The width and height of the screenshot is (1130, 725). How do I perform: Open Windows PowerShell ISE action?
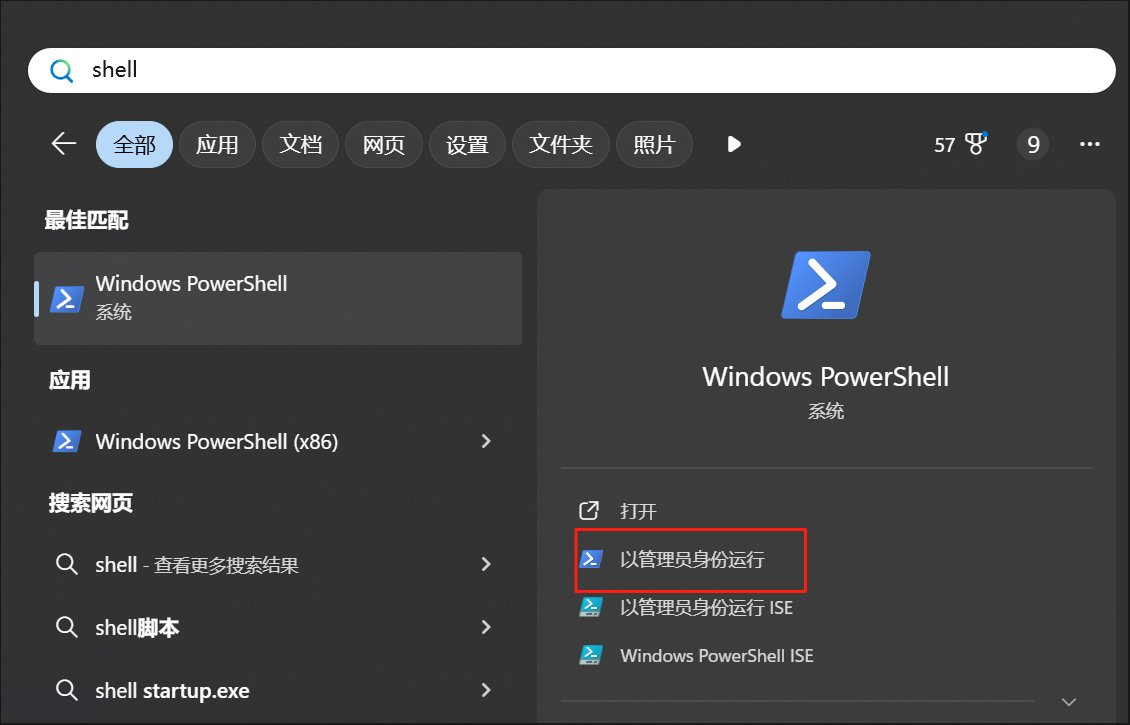coord(717,656)
